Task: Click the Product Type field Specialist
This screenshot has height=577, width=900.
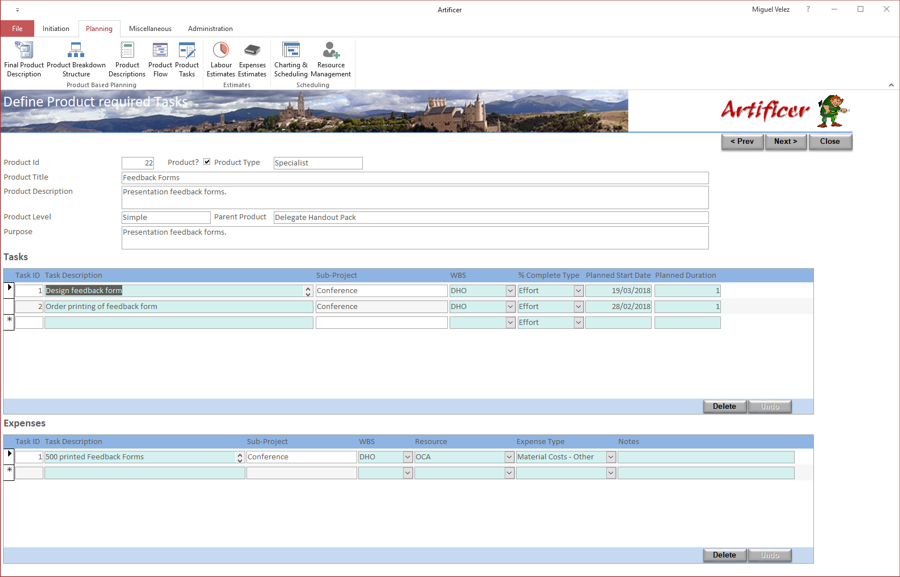Action: point(318,163)
